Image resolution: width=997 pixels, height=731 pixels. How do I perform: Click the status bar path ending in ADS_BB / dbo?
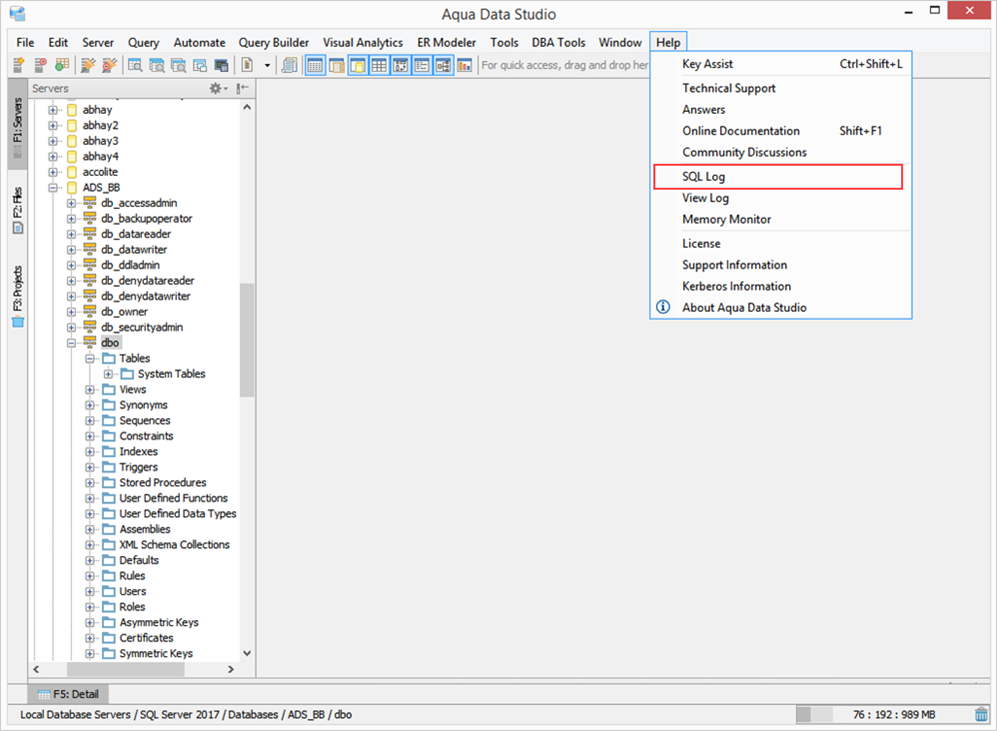(186, 714)
